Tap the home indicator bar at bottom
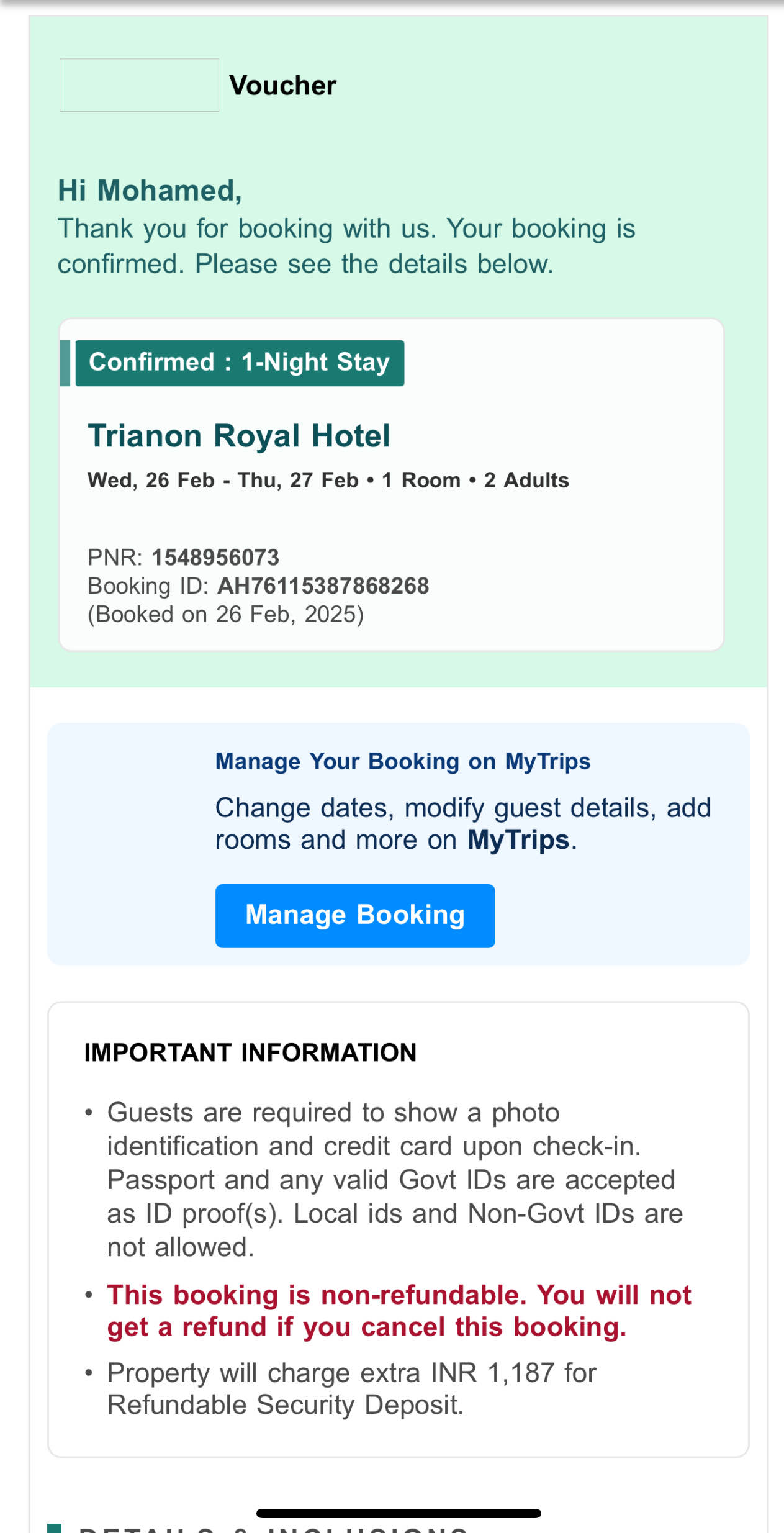Viewport: 784px width, 1533px height. click(x=399, y=1514)
